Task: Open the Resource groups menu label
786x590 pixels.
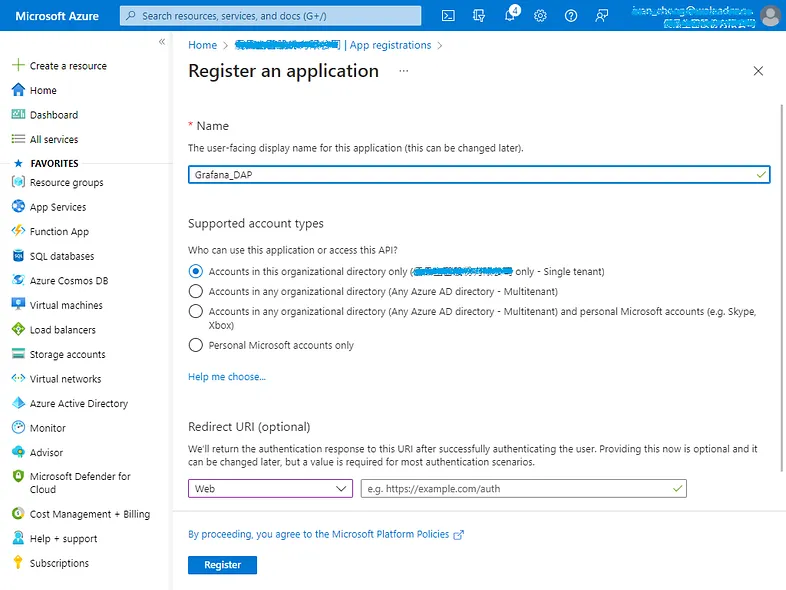Action: click(67, 182)
